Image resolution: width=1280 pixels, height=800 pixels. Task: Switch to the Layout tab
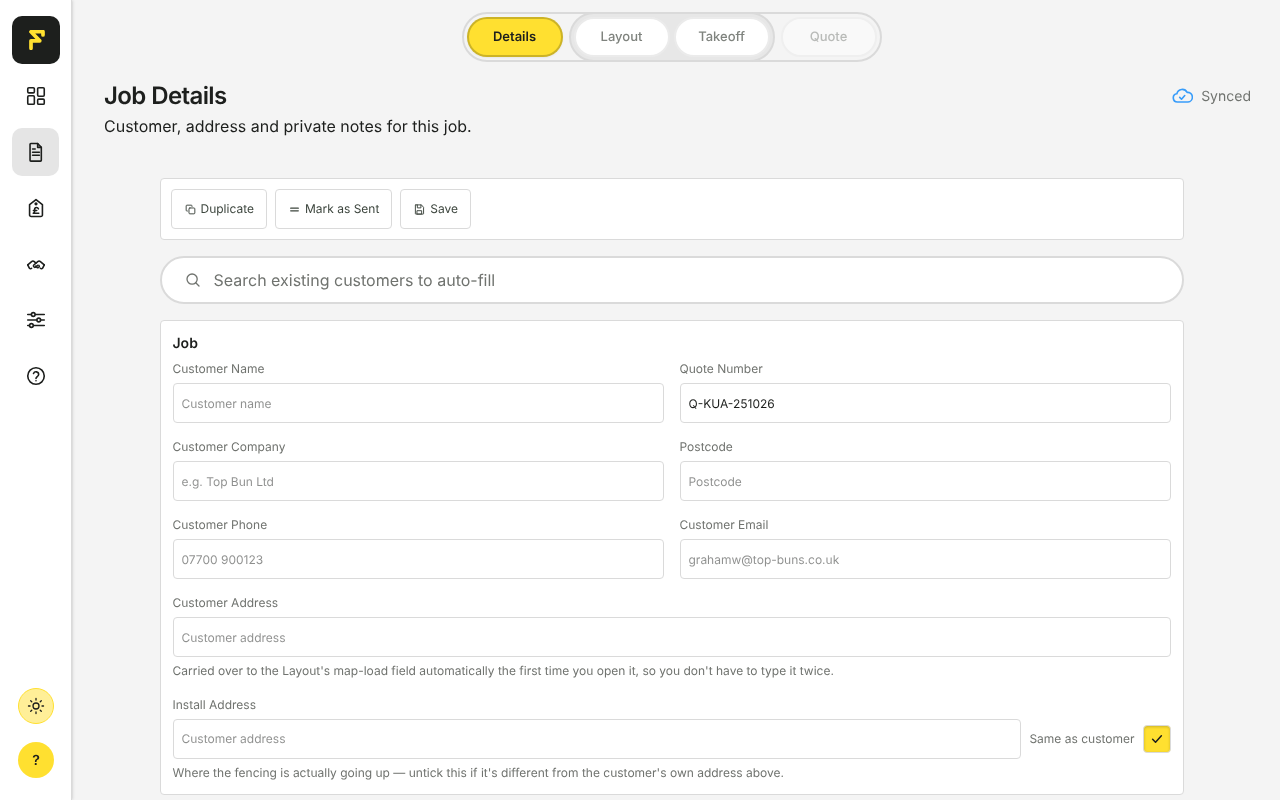[621, 37]
